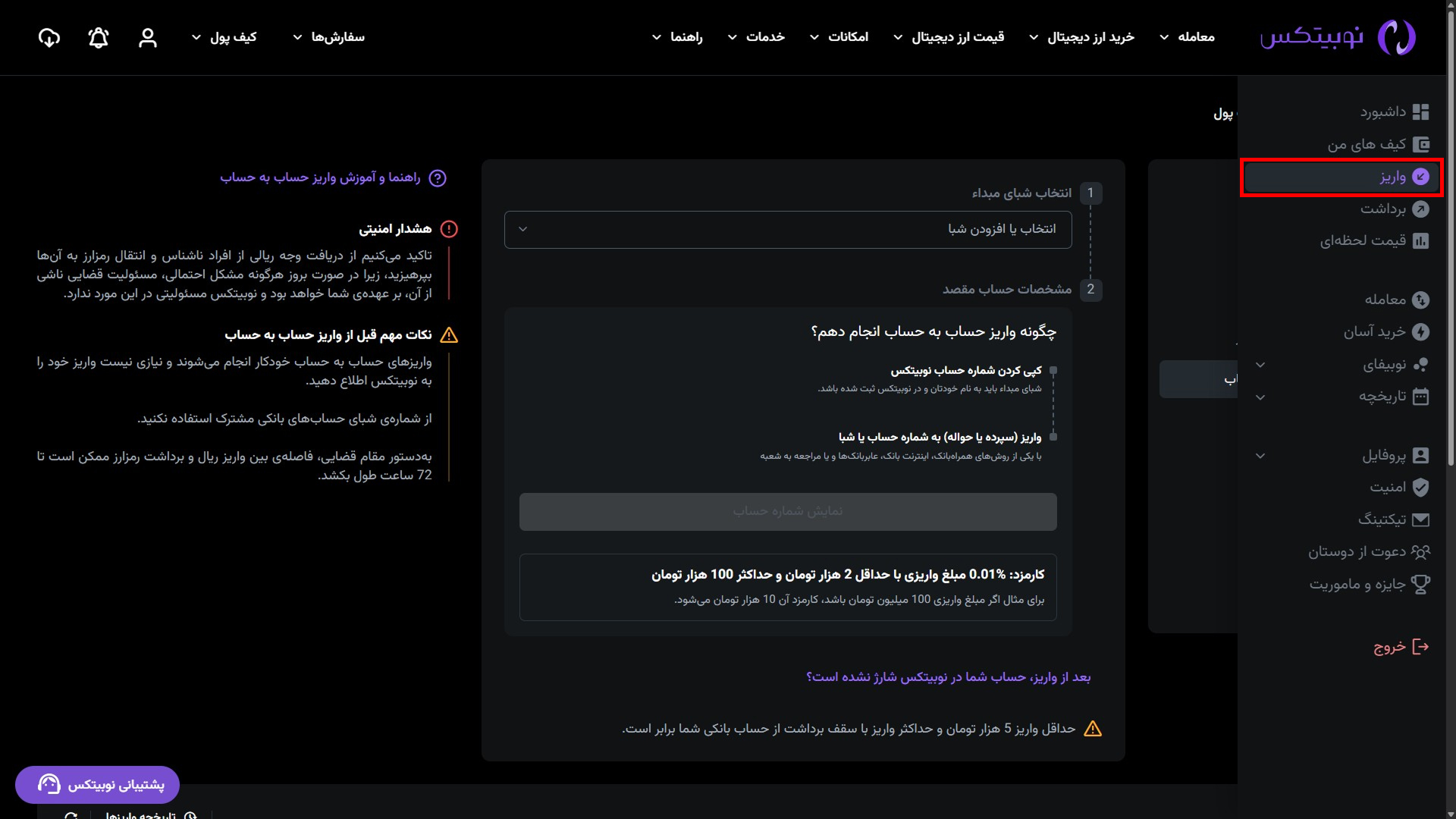The width and height of the screenshot is (1456, 819).
Task: Click the قیمت لحظه‌ای chart icon
Action: pyautogui.click(x=1421, y=240)
